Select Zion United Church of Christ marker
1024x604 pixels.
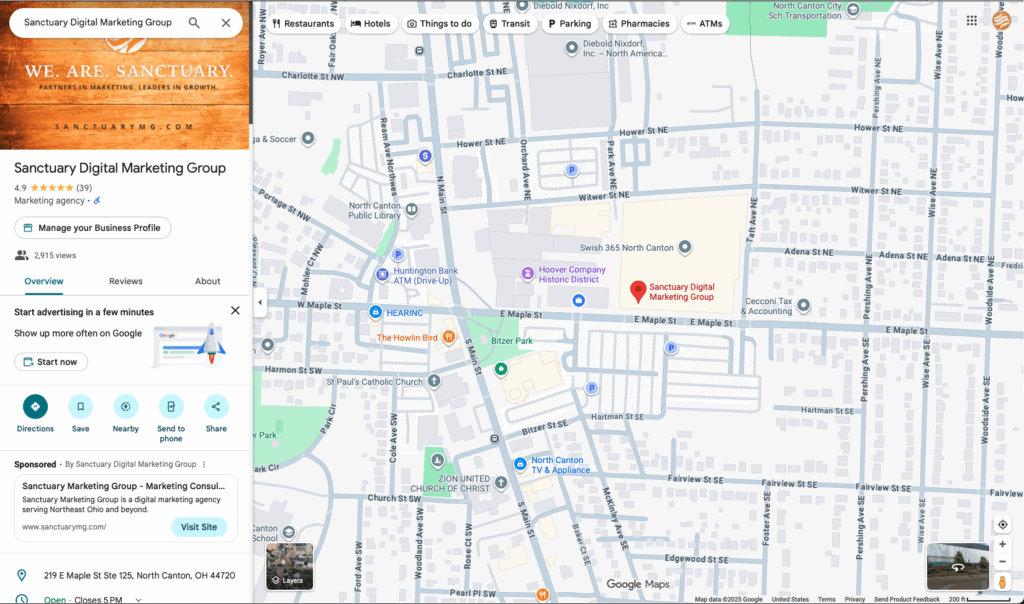click(x=501, y=483)
